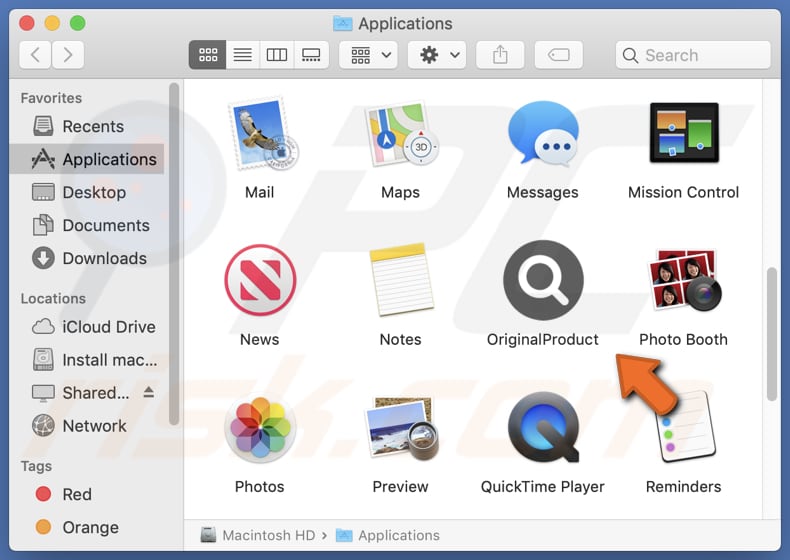
Task: Switch to list view
Action: coord(242,54)
